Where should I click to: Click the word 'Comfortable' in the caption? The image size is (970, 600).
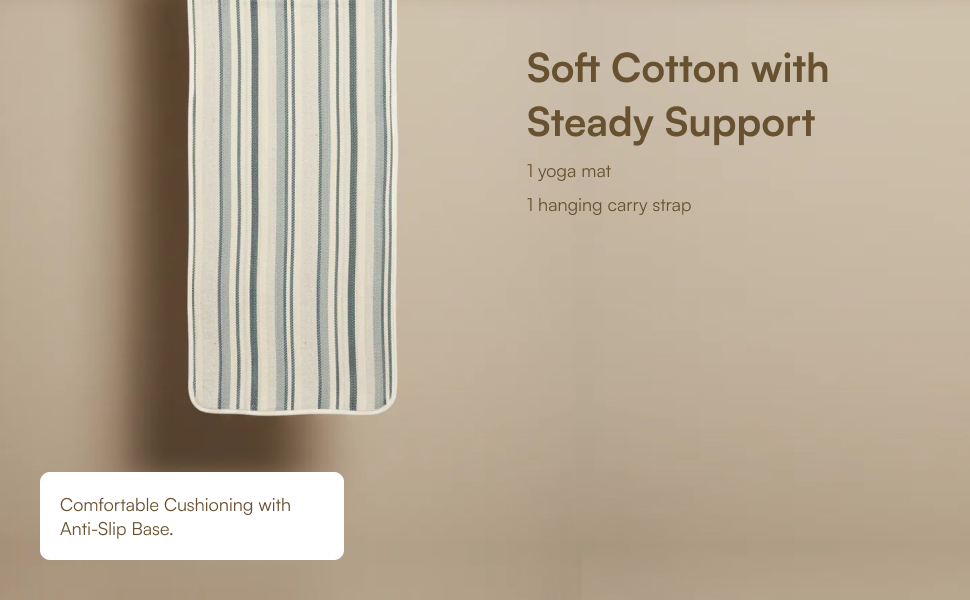coord(109,505)
